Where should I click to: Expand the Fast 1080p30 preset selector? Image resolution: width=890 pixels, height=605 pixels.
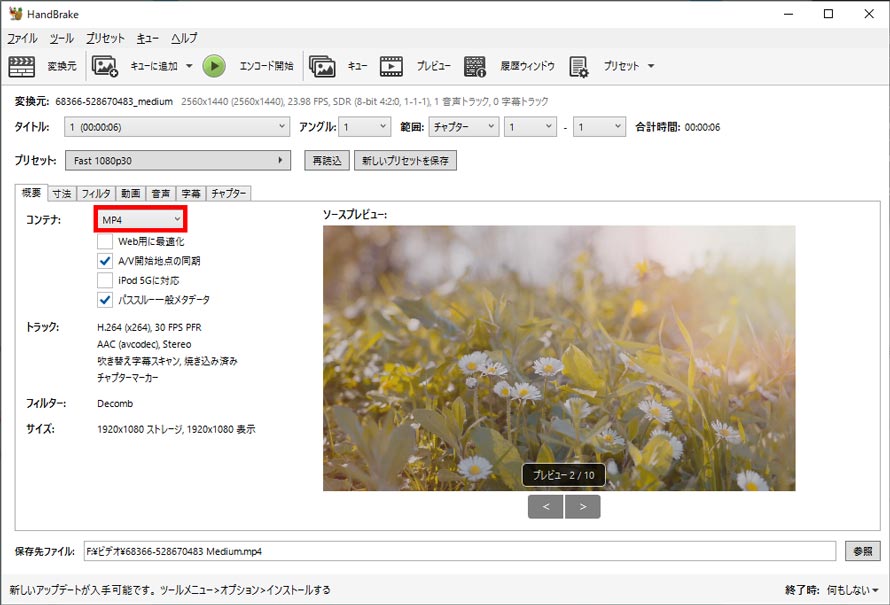[x=178, y=161]
